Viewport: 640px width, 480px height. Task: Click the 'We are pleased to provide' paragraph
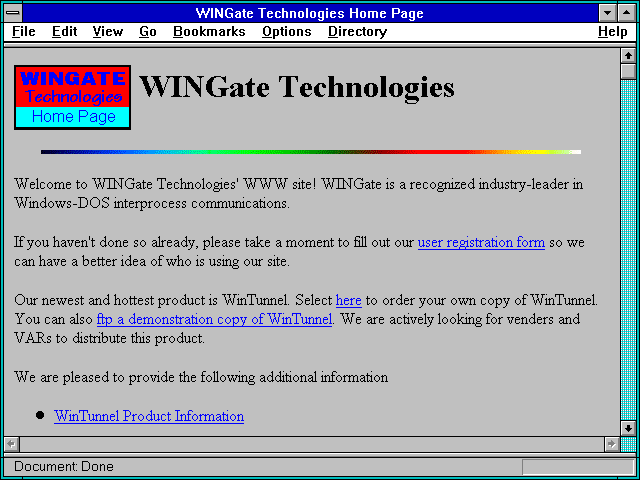201,377
